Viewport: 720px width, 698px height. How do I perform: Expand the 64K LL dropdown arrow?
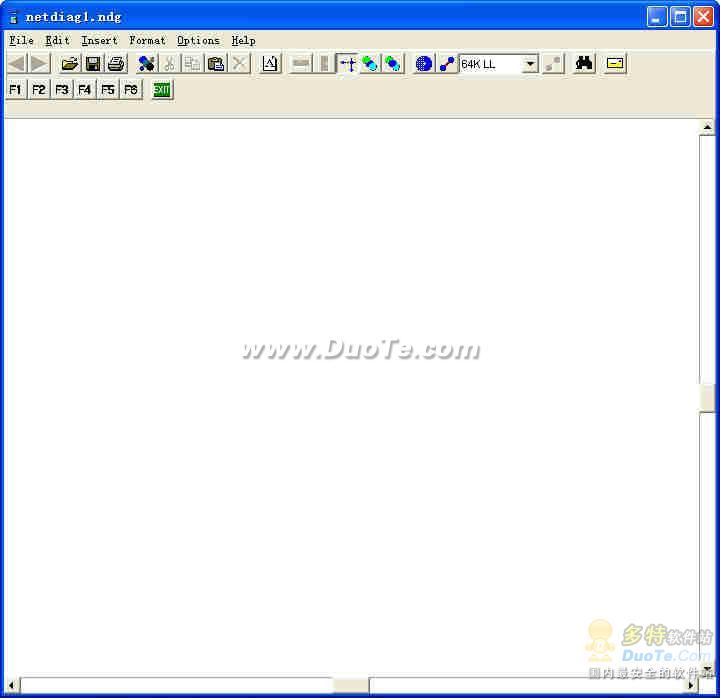[x=530, y=64]
